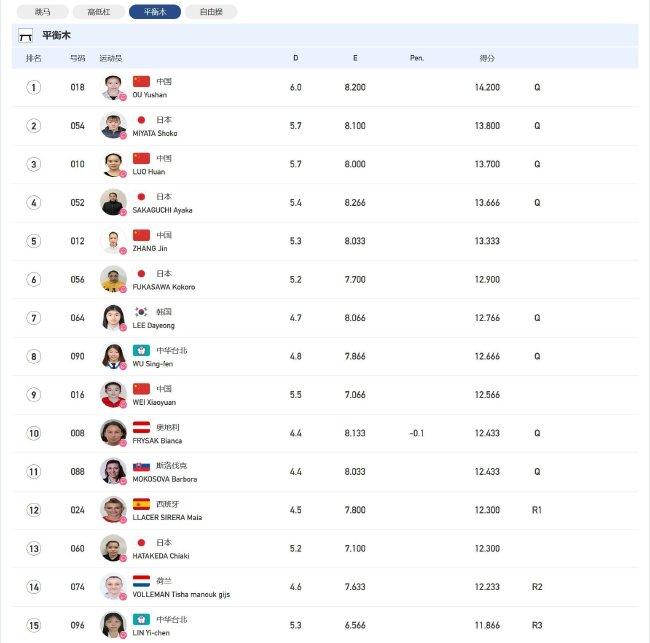Image resolution: width=650 pixels, height=643 pixels.
Task: Open OU Yushan's athlete photo
Action: click(x=113, y=87)
